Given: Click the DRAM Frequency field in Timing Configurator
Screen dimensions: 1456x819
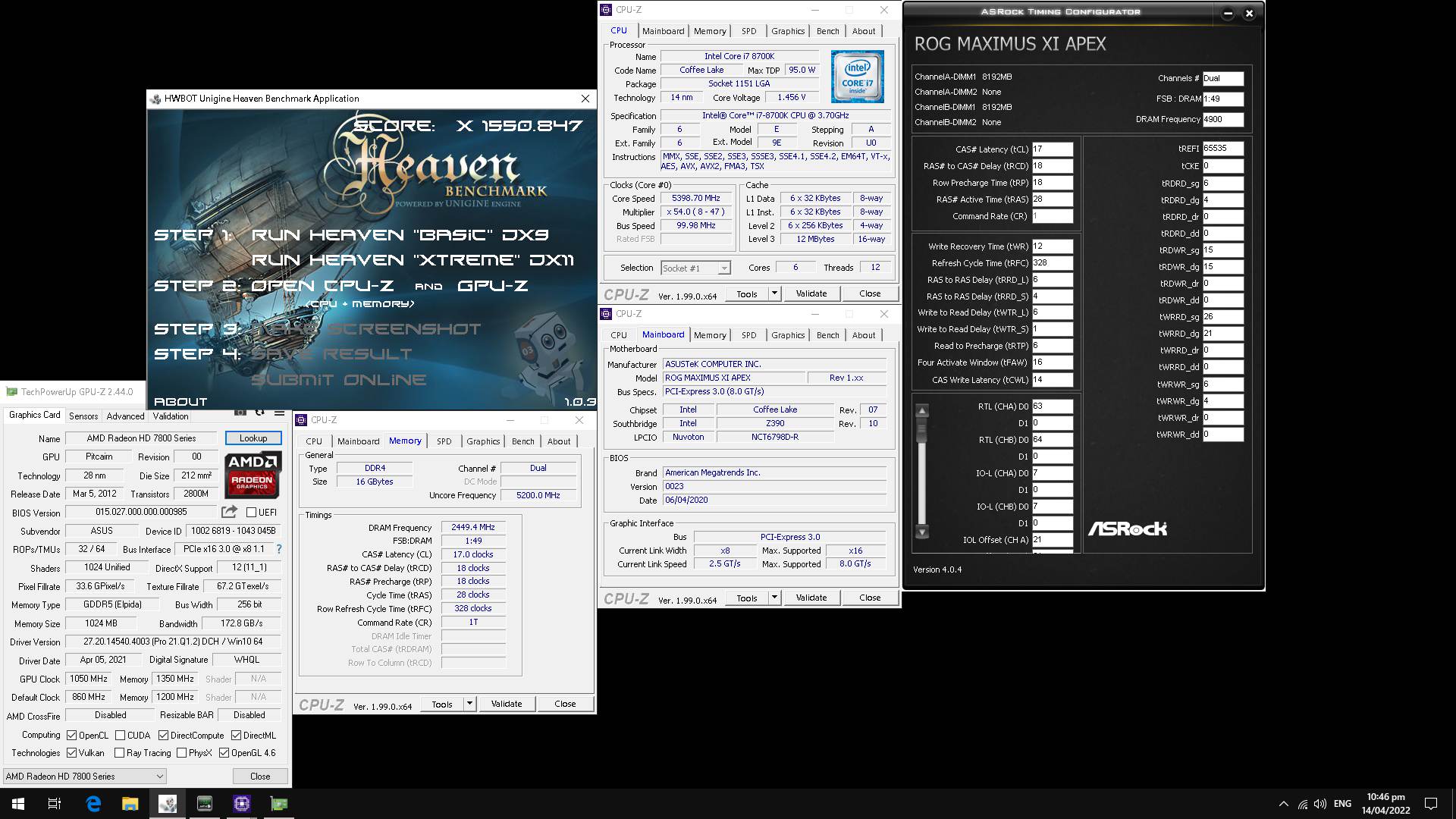Looking at the screenshot, I should click(x=1222, y=119).
